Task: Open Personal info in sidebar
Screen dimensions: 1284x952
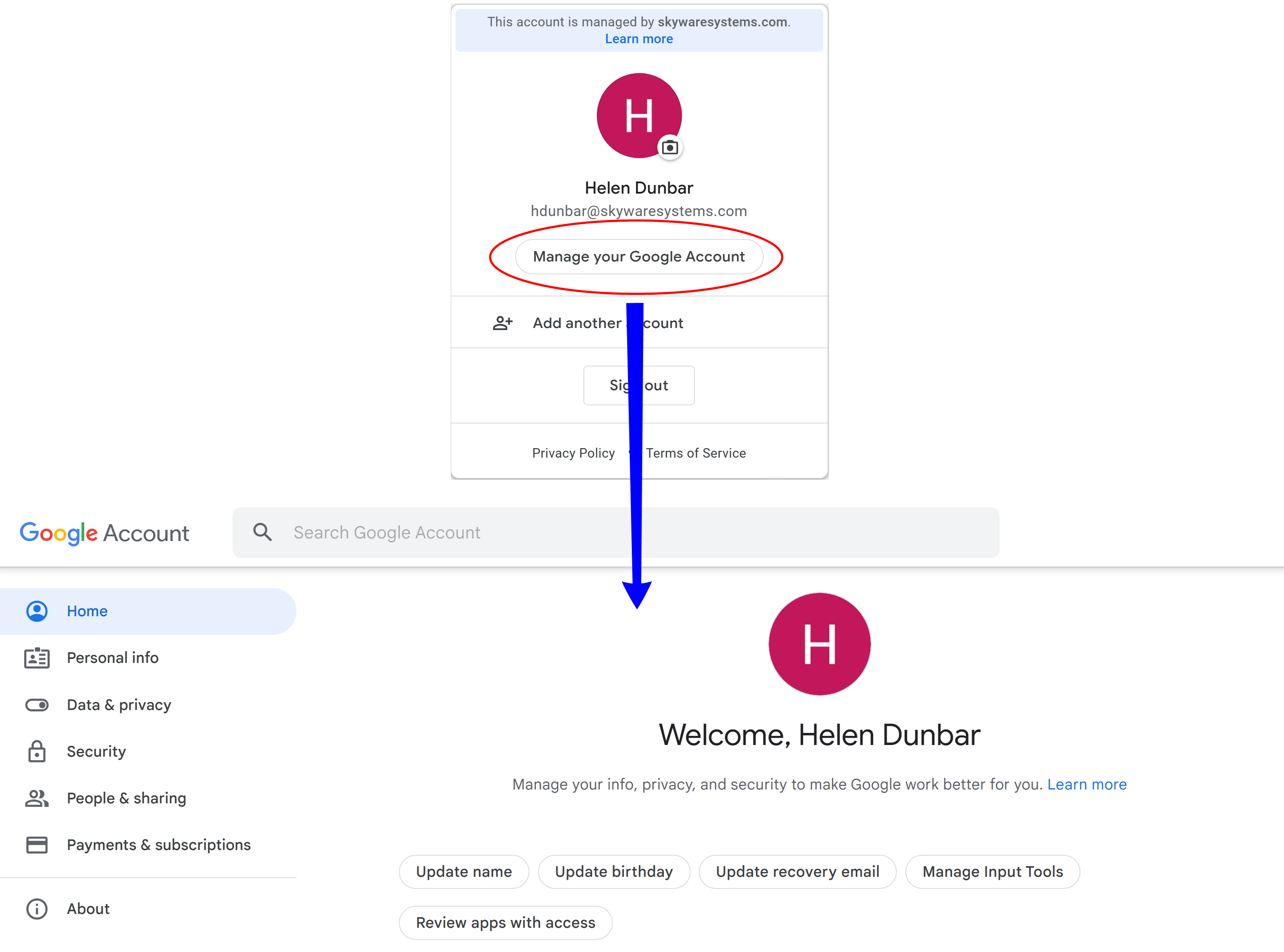Action: click(x=148, y=658)
